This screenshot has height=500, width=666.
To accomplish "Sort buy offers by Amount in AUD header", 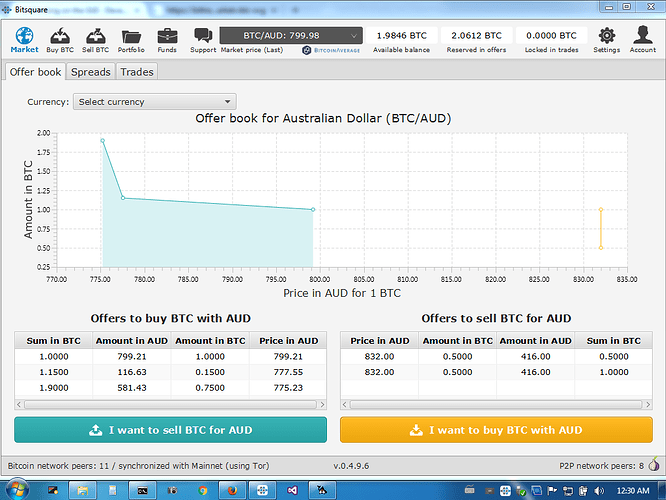I will click(x=132, y=341).
